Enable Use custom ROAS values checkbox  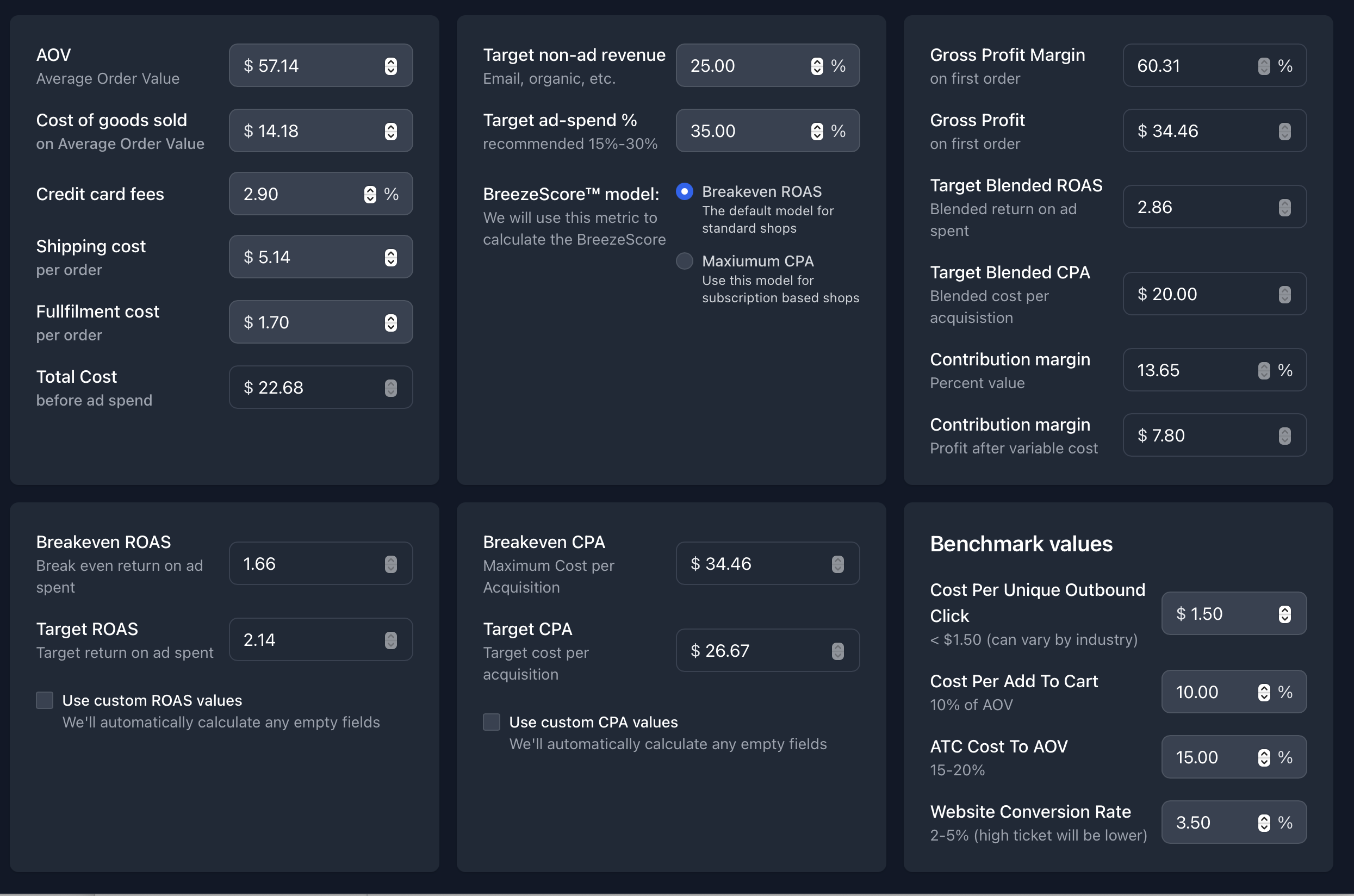point(45,700)
